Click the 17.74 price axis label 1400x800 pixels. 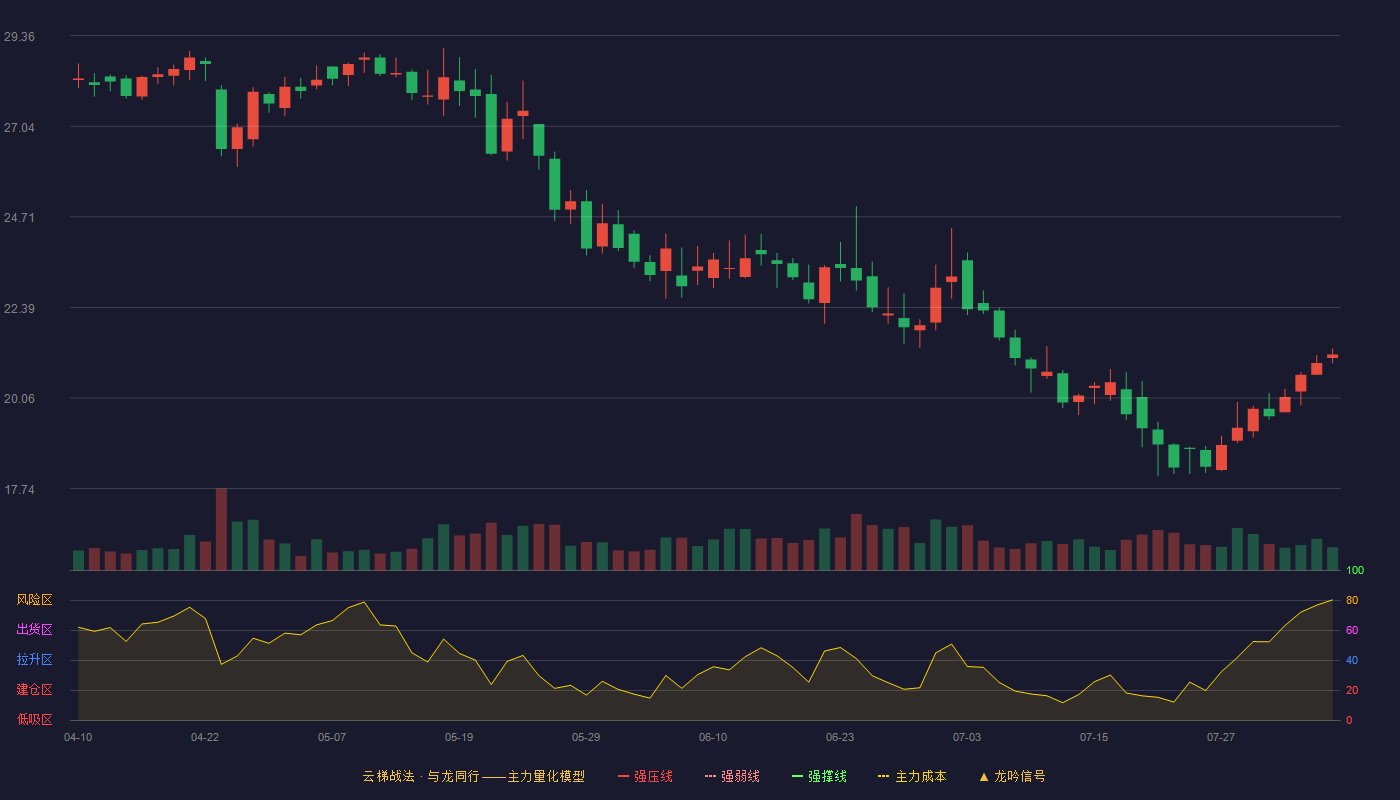point(19,490)
